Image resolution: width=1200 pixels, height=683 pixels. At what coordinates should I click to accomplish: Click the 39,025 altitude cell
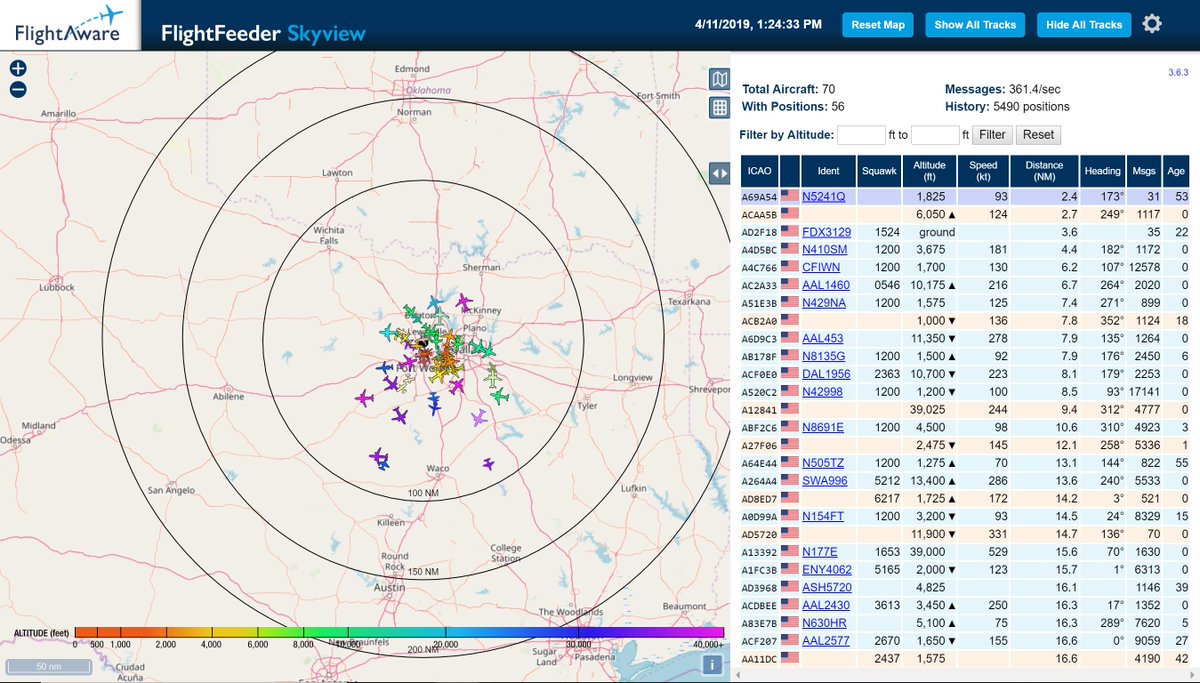(930, 408)
